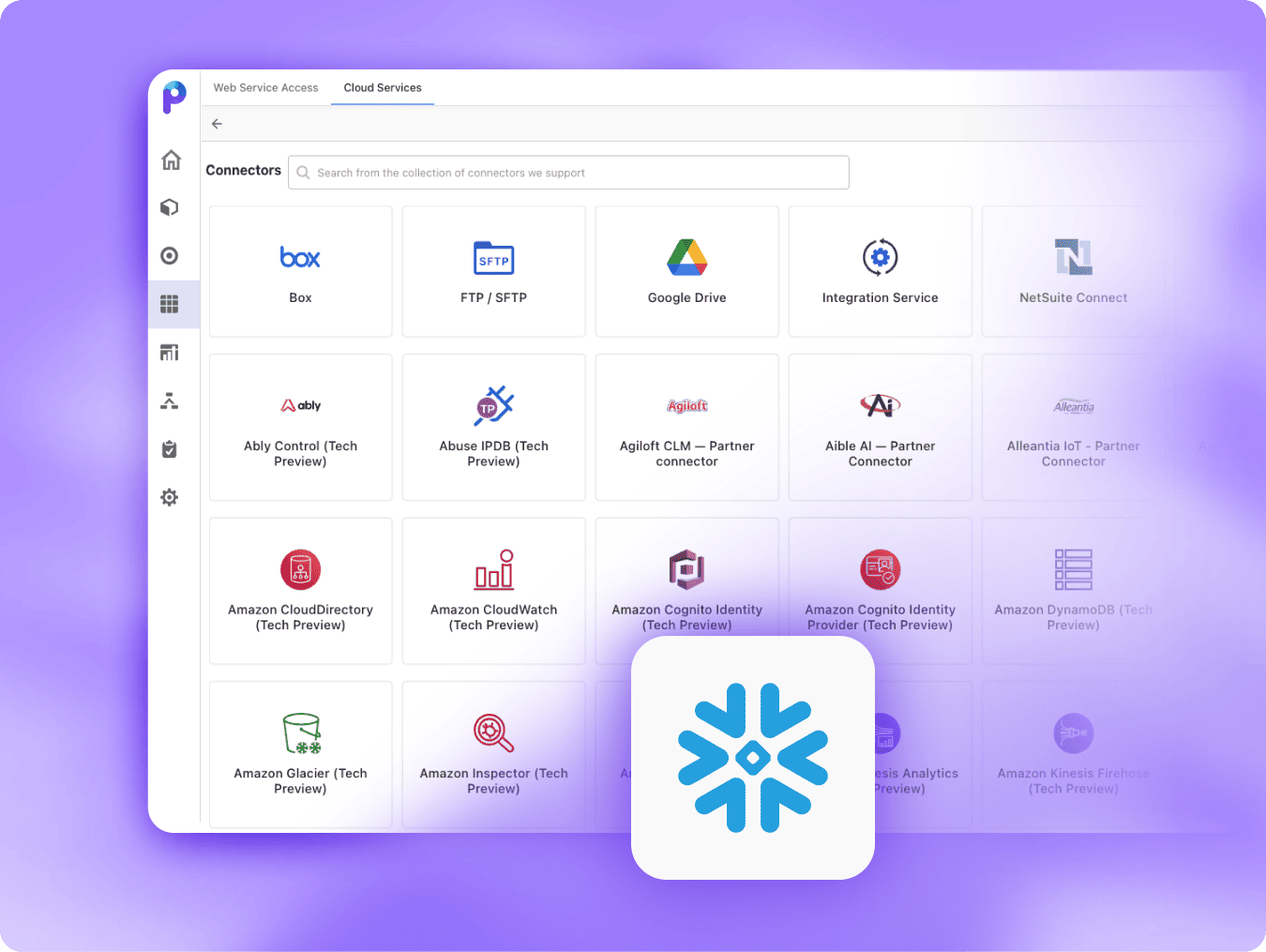Click the Agiloft logo
The height and width of the screenshot is (952, 1266).
click(687, 405)
